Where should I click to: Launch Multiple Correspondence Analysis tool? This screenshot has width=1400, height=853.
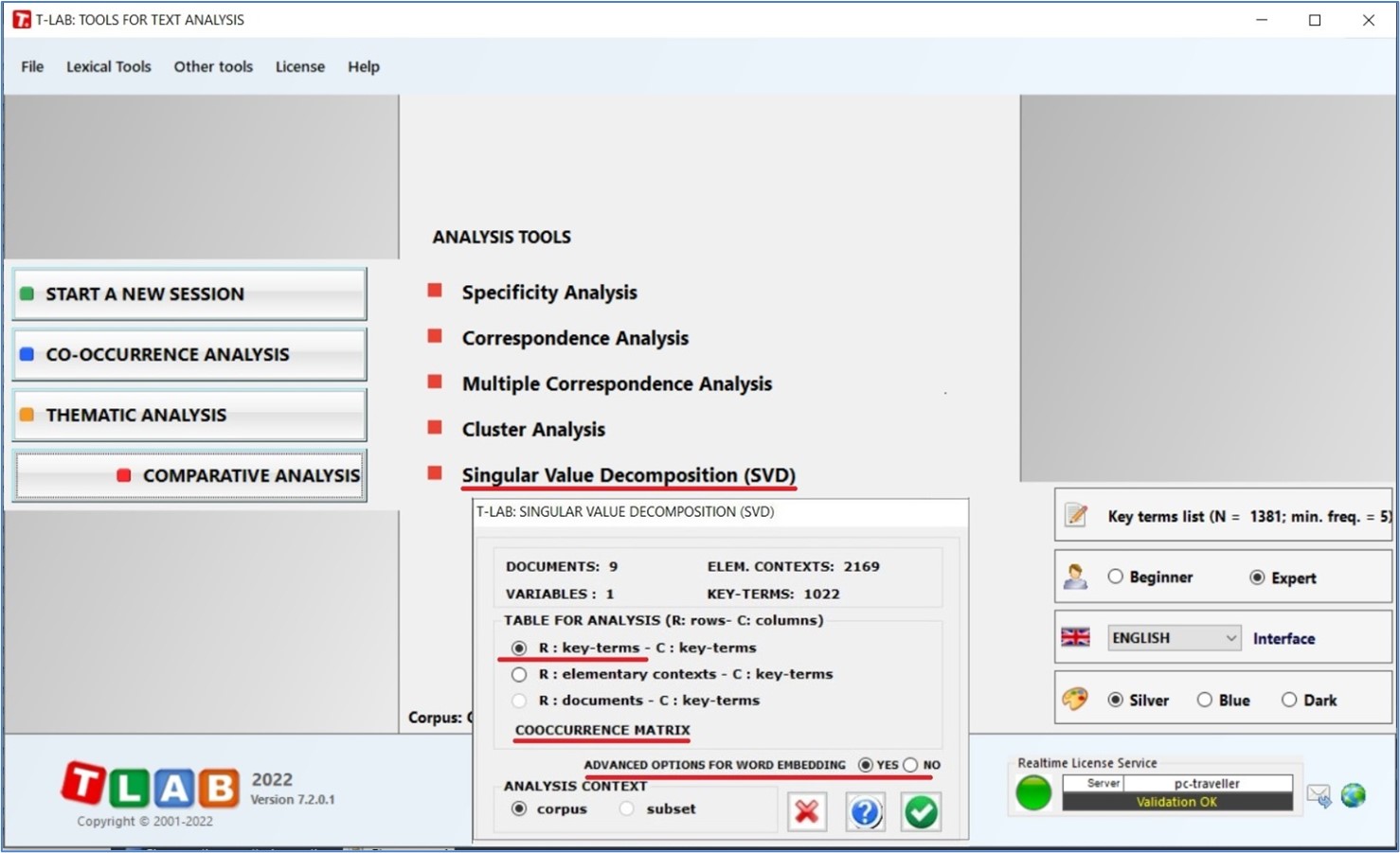[617, 383]
